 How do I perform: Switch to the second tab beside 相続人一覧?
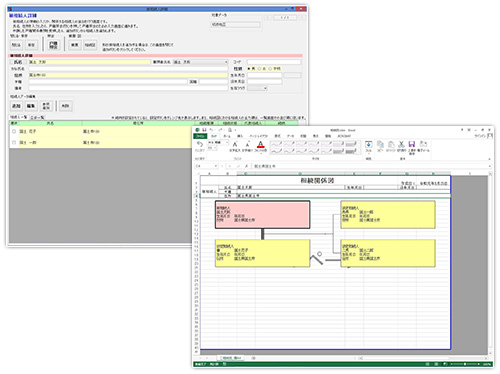pyautogui.click(x=37, y=117)
